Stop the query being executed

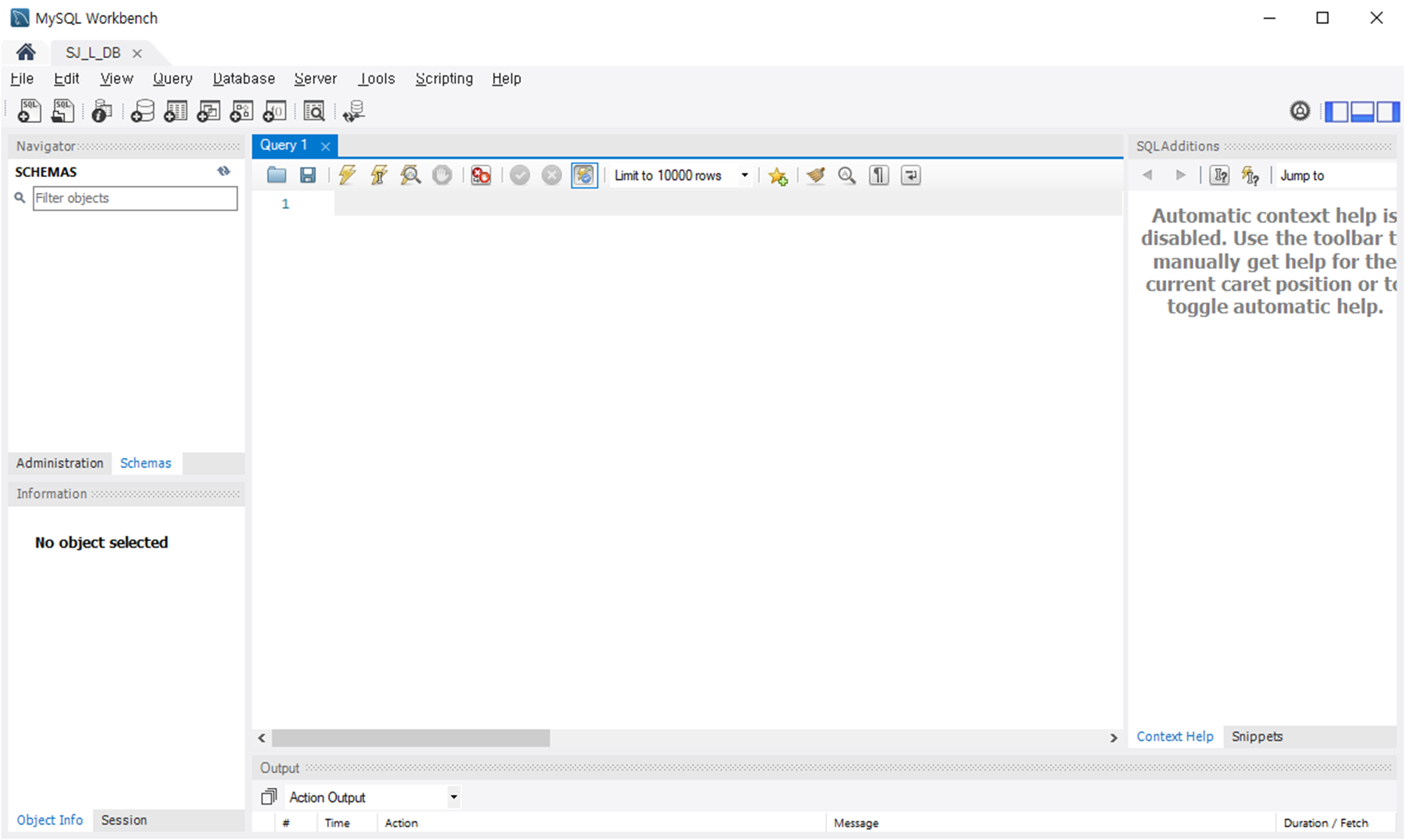(x=442, y=176)
